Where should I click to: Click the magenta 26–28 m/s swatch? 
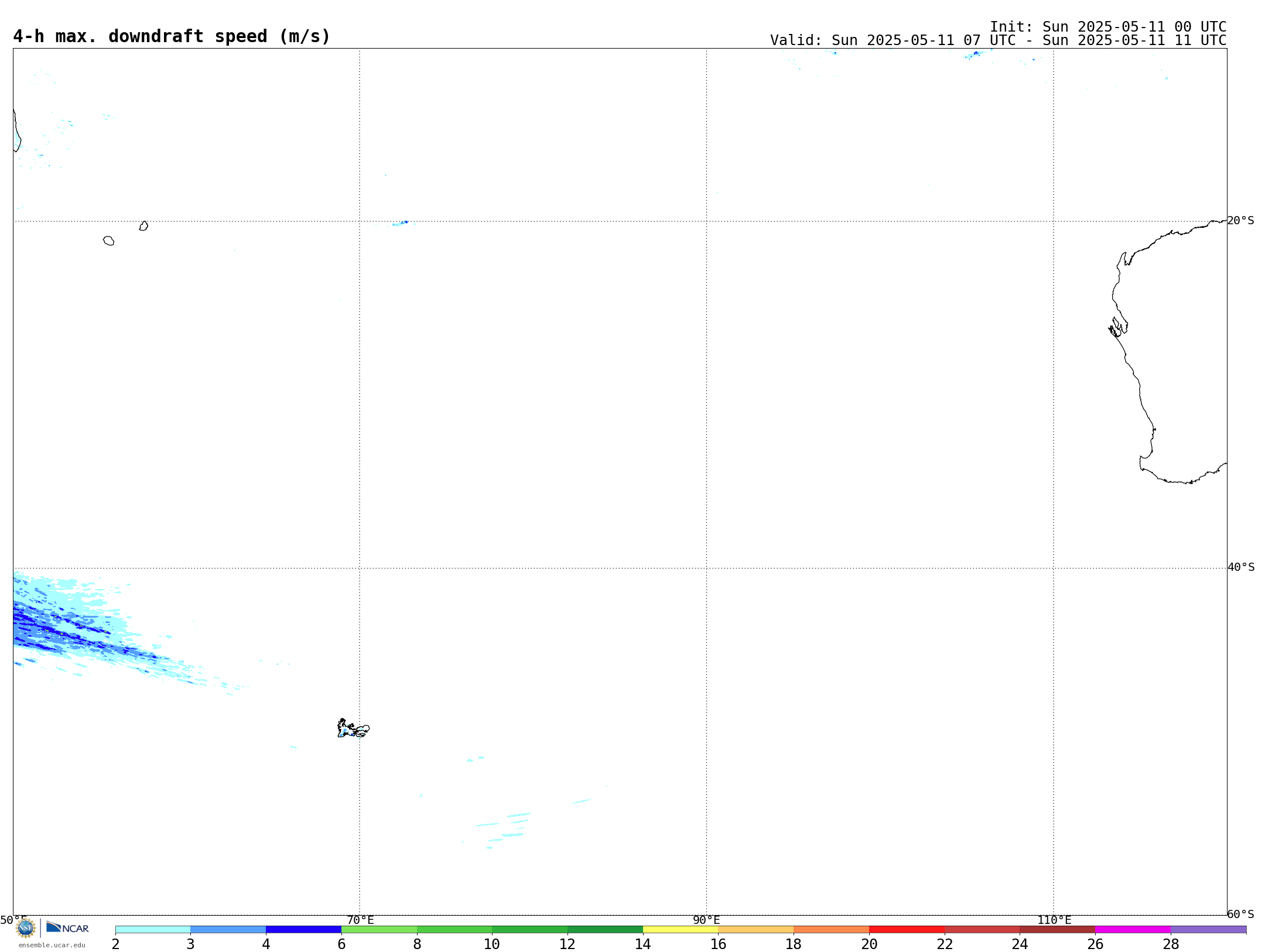click(x=1133, y=929)
